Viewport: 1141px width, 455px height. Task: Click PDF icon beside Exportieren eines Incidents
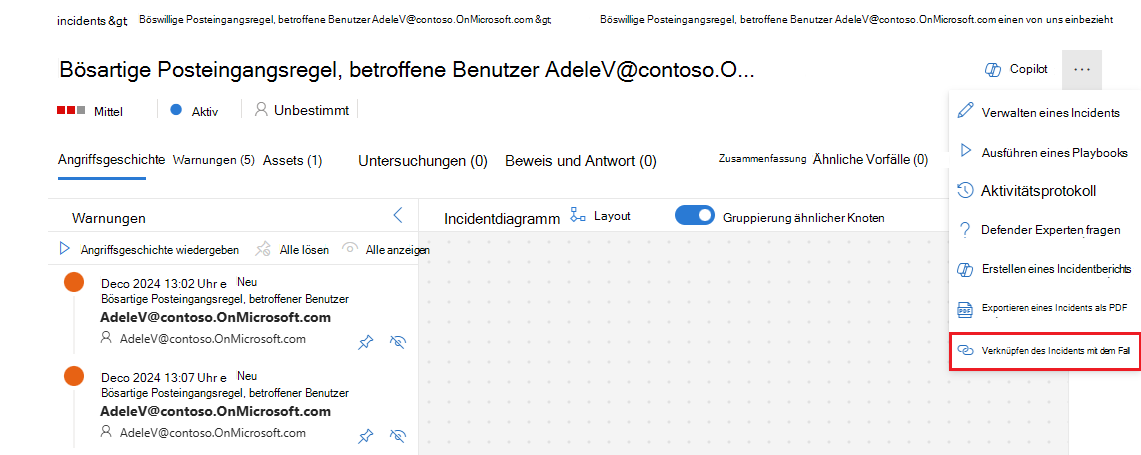(965, 309)
